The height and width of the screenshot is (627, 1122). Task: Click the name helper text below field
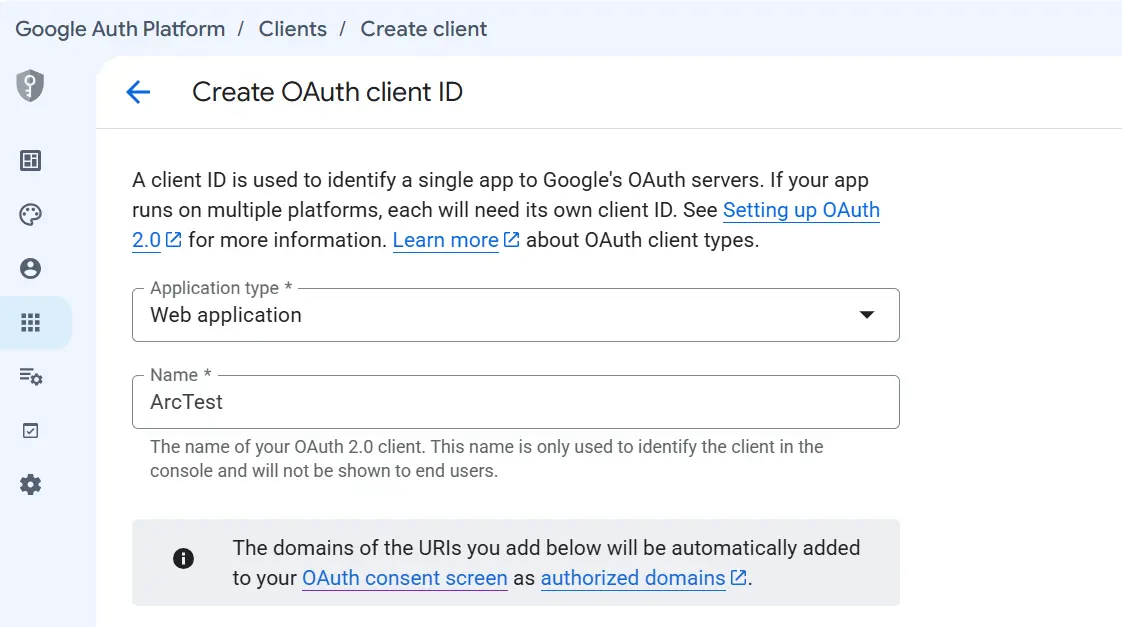[487, 459]
